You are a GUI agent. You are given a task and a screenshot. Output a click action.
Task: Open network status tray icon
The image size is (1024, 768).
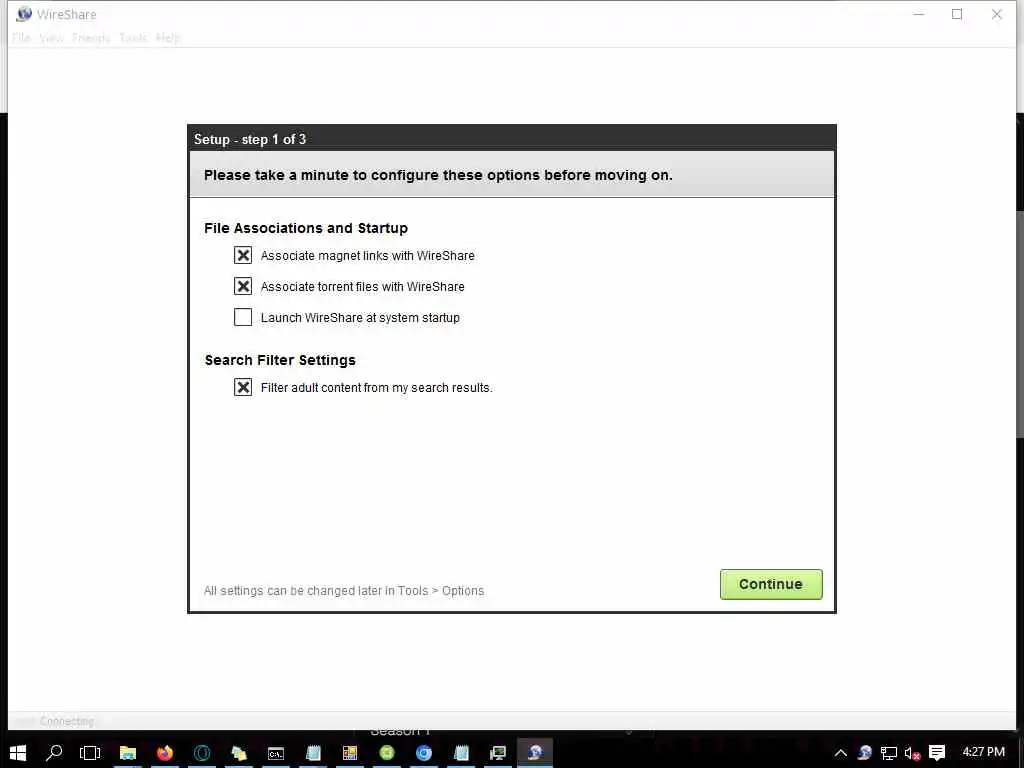(889, 753)
